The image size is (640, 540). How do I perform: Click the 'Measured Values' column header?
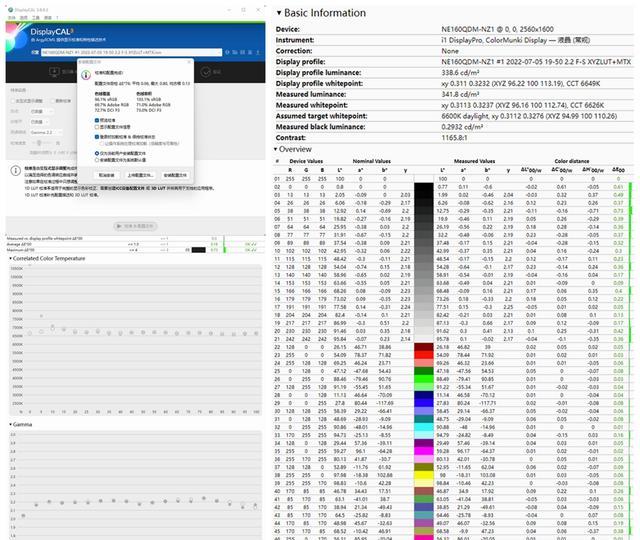tap(474, 161)
